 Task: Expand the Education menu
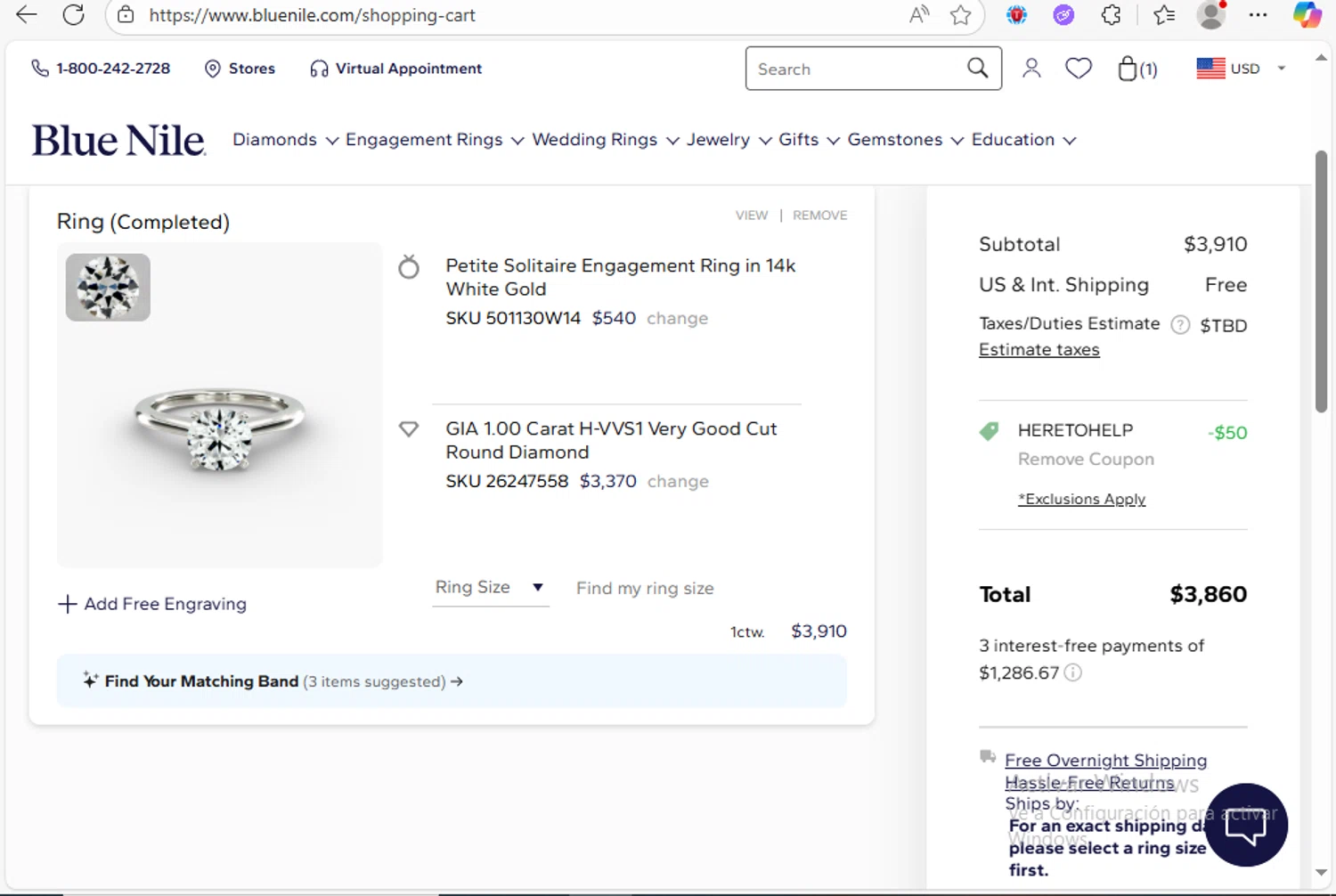tap(1023, 140)
